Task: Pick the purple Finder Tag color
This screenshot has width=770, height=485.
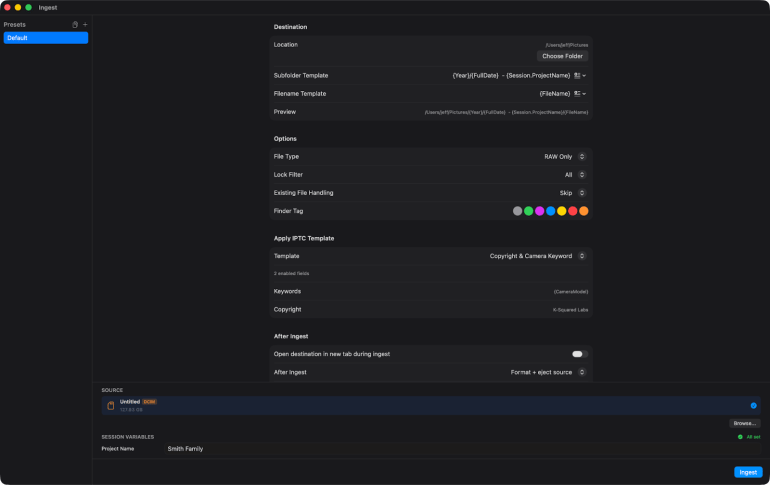Action: pyautogui.click(x=540, y=211)
